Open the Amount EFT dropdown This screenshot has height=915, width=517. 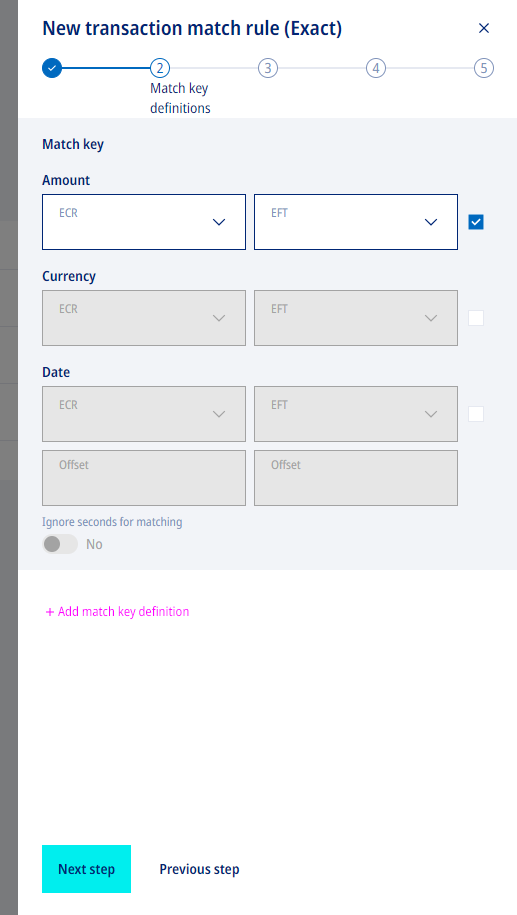pos(356,222)
